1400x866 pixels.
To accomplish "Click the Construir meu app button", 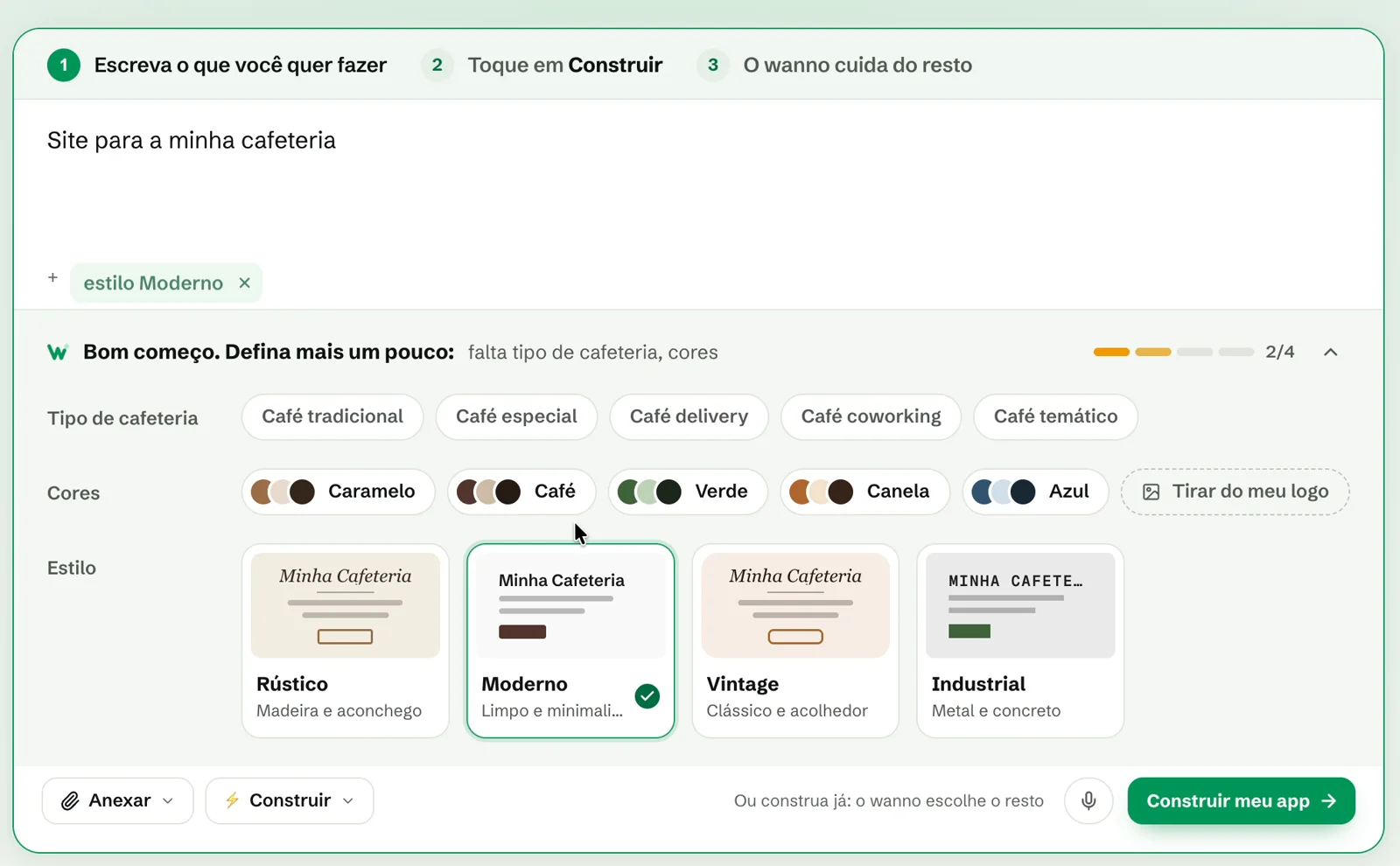I will [1241, 800].
